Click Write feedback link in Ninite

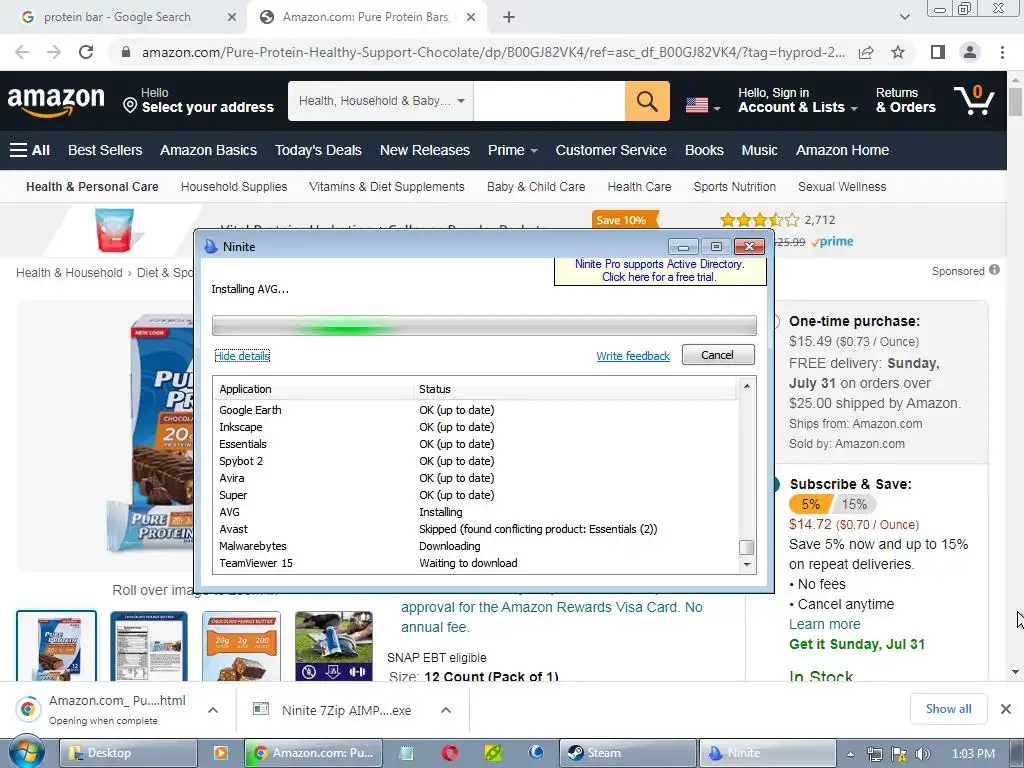click(633, 356)
